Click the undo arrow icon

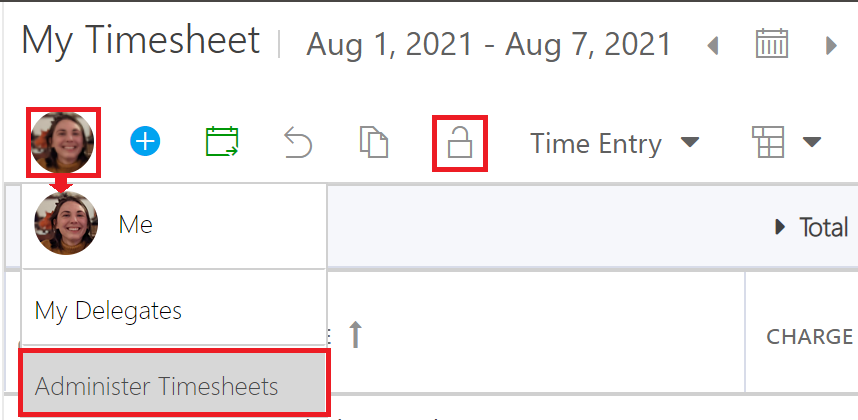pyautogui.click(x=298, y=142)
